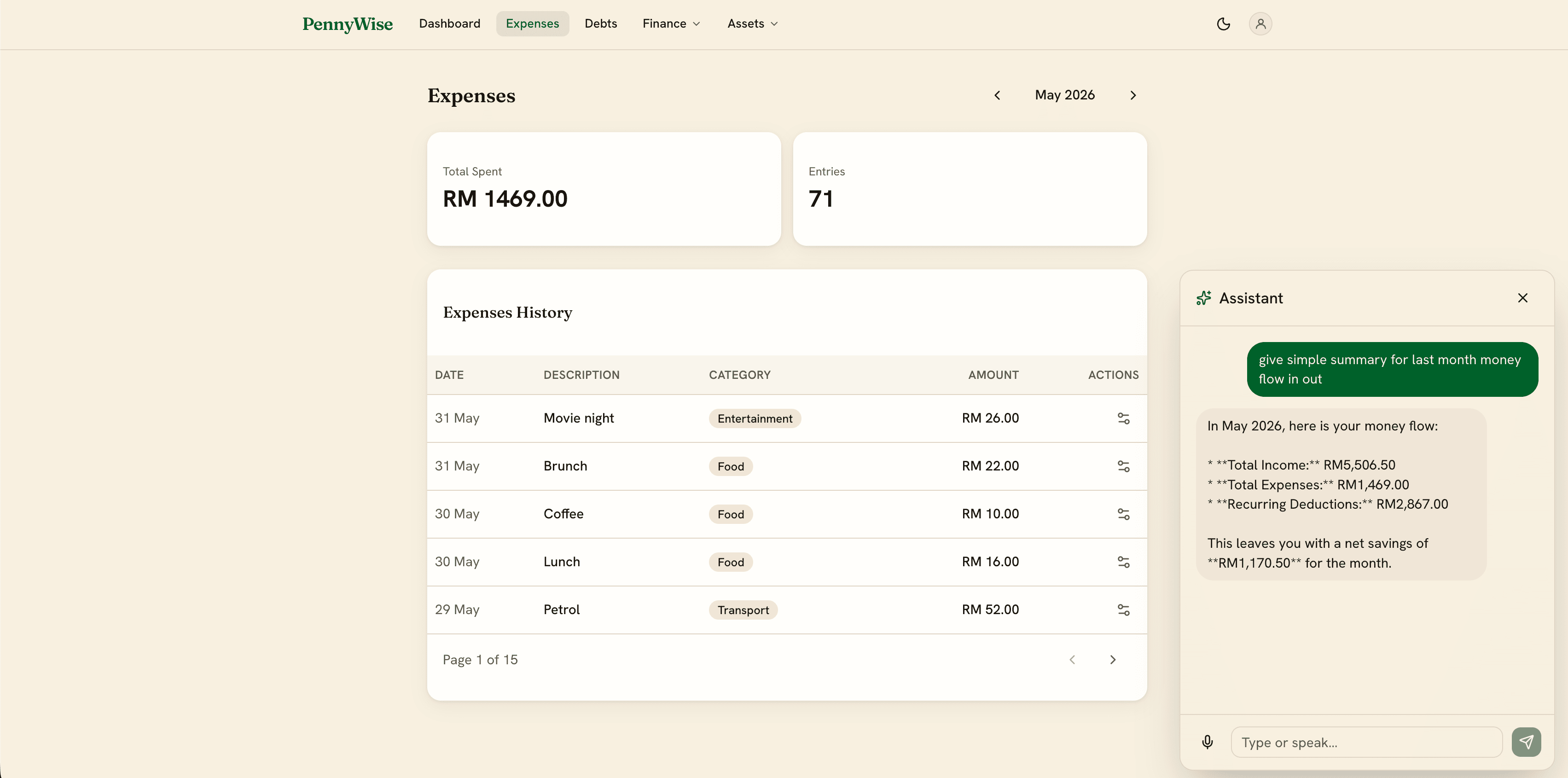Open actions for the Brunch expense row

pyautogui.click(x=1123, y=466)
